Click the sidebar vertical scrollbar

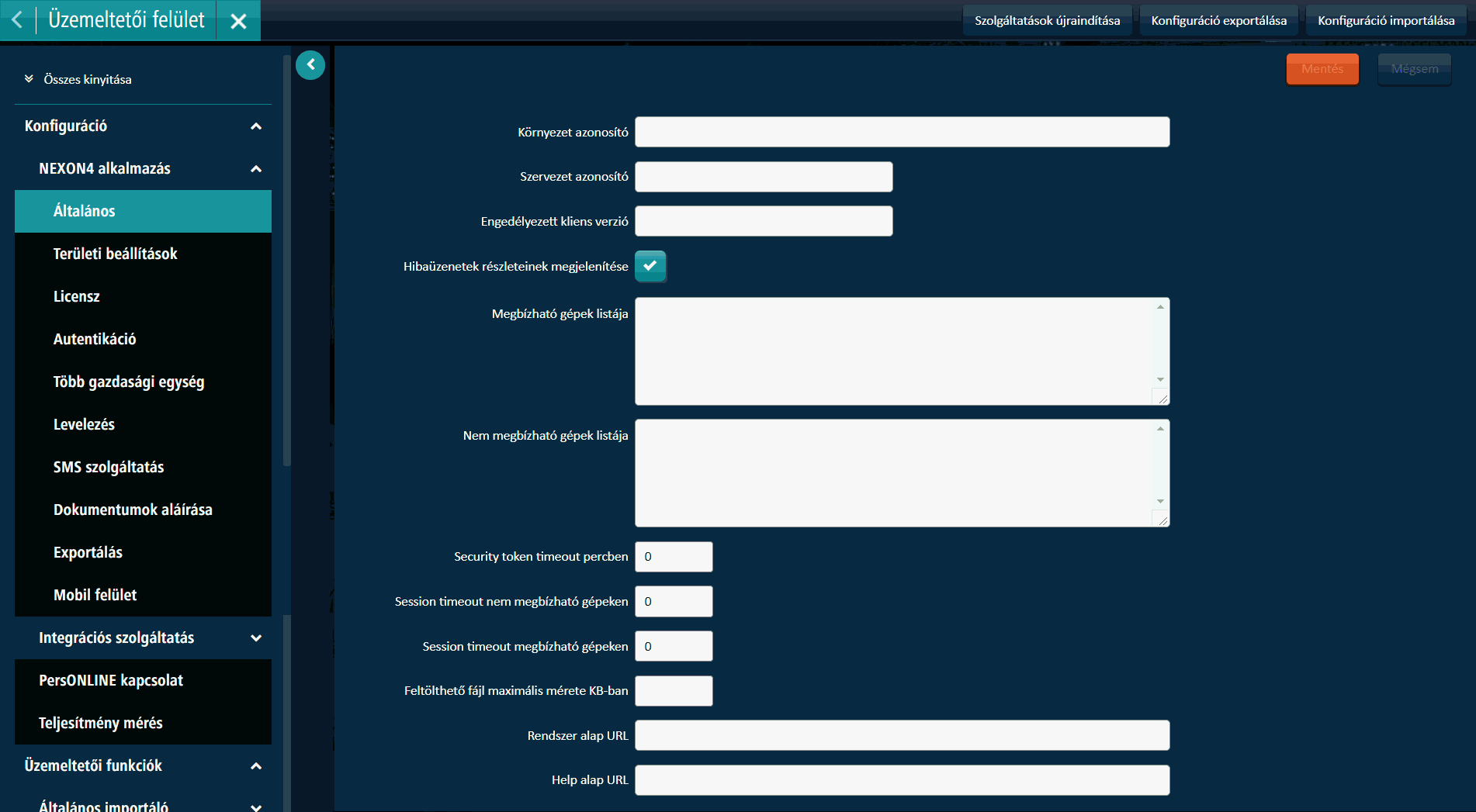coord(287,261)
